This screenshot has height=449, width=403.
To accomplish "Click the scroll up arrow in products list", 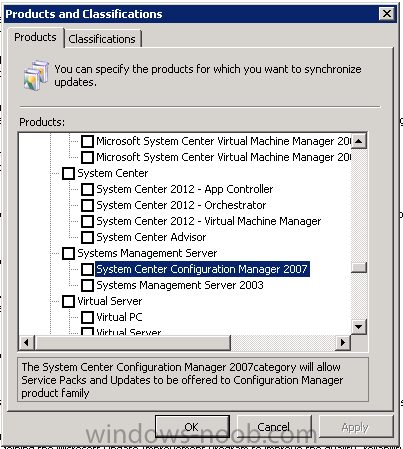I will pyautogui.click(x=359, y=141).
